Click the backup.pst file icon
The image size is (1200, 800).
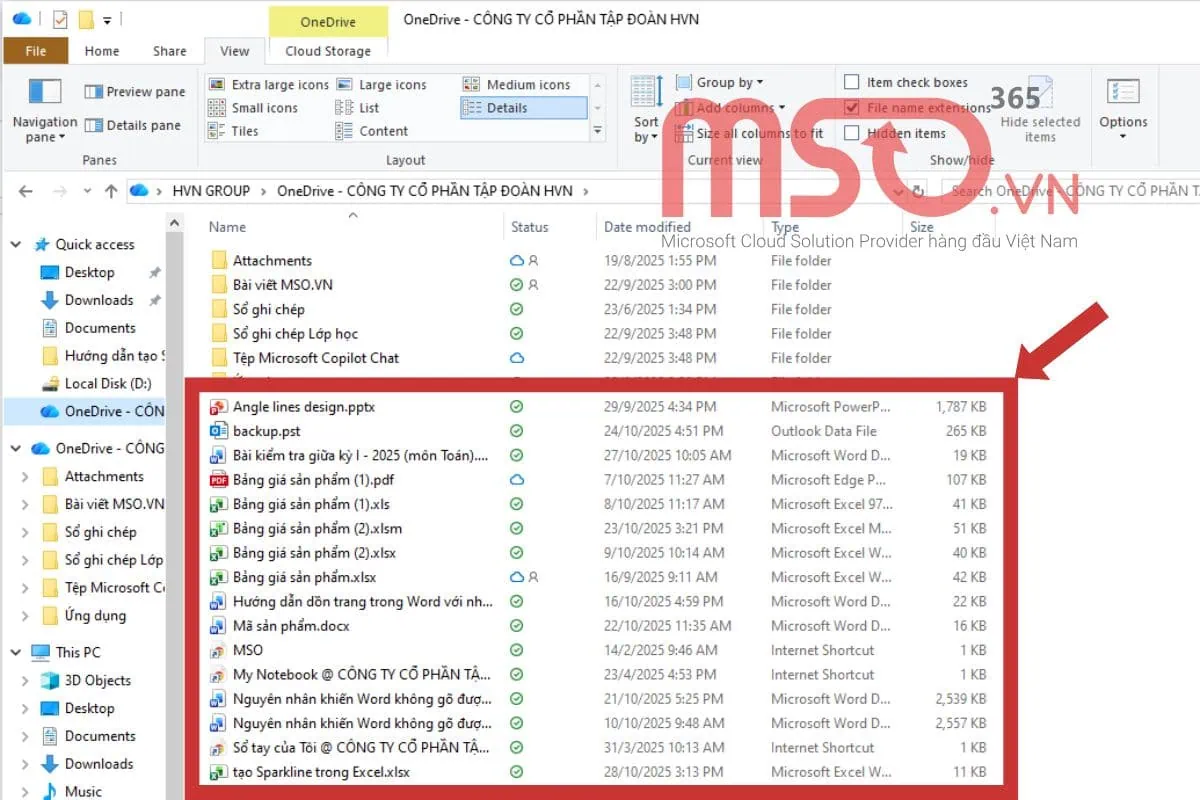(x=219, y=431)
